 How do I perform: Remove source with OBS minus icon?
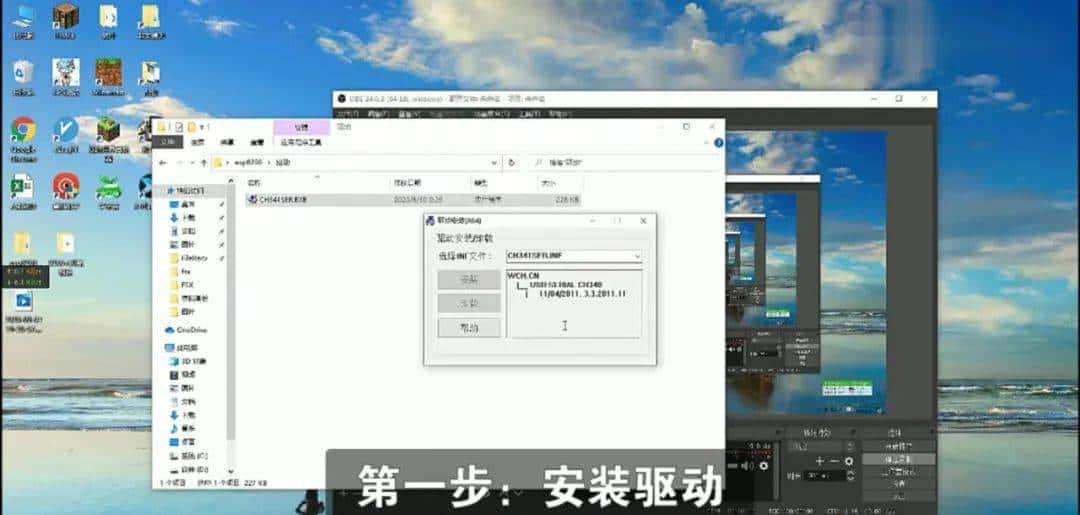tap(834, 461)
